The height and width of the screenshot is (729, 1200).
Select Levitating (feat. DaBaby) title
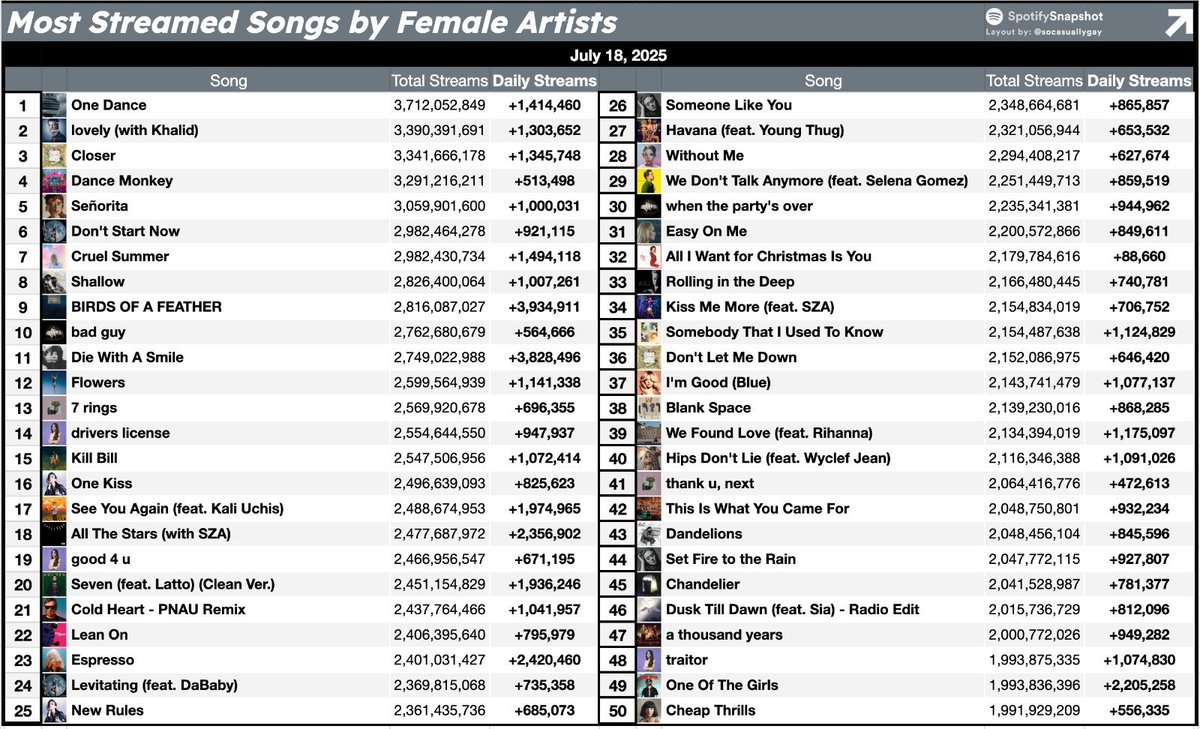[154, 685]
